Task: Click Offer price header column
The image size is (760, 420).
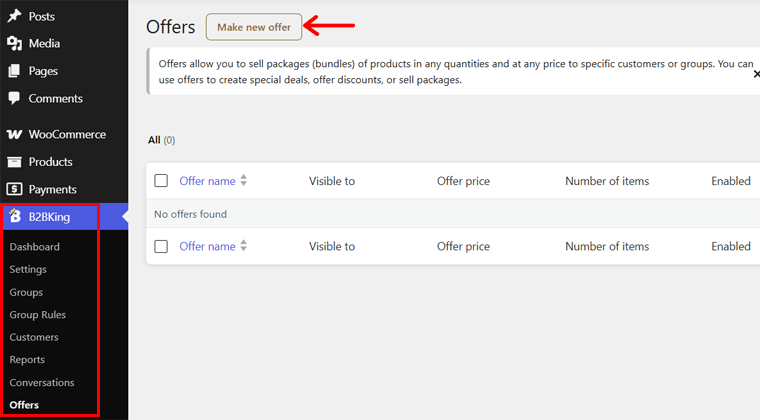Action: (x=463, y=181)
